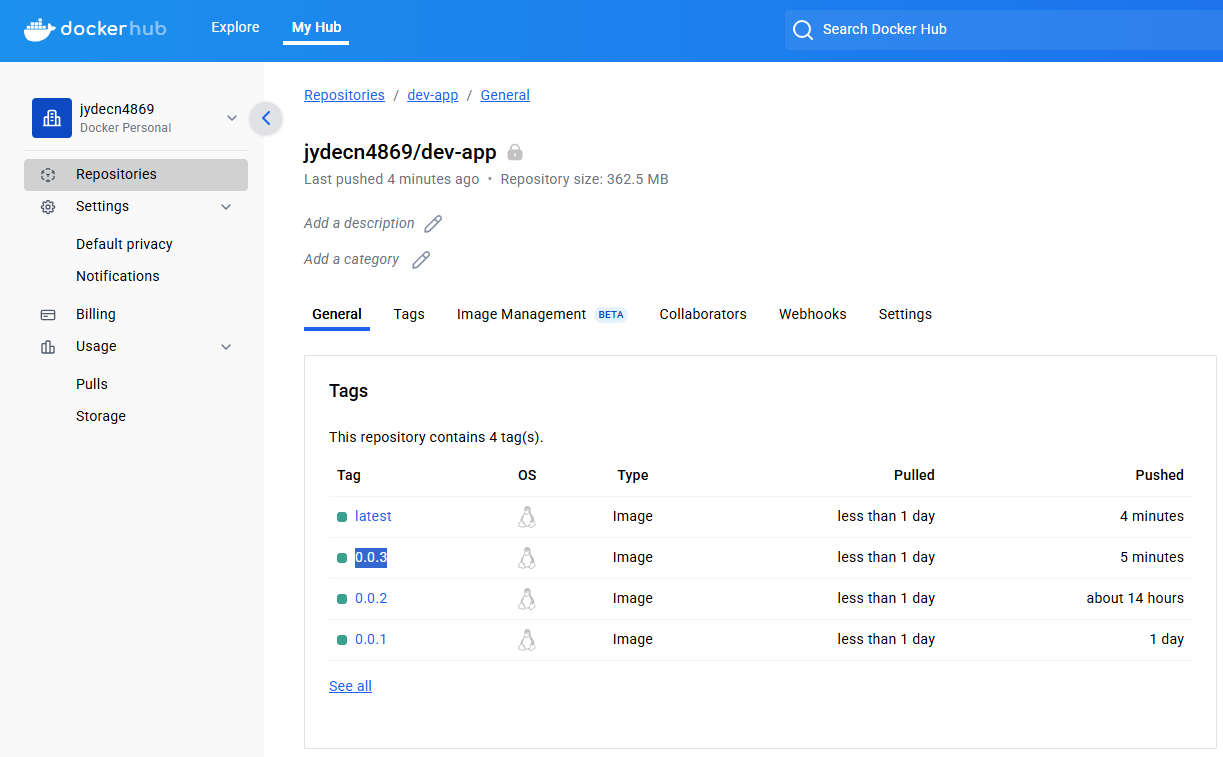The image size is (1223, 757).
Task: Click the green status dot for 0.0.2 tag
Action: (x=342, y=599)
